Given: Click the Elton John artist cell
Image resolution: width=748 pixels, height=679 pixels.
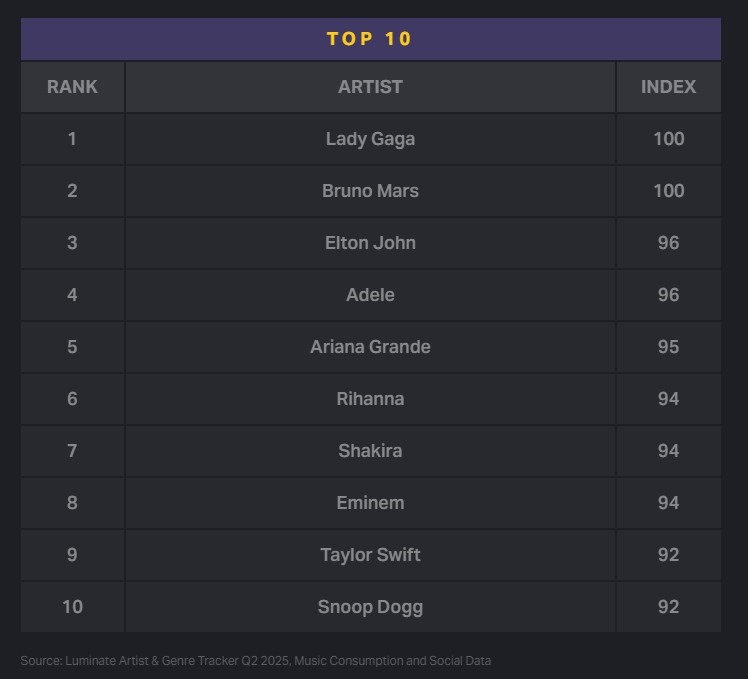Looking at the screenshot, I should [370, 243].
